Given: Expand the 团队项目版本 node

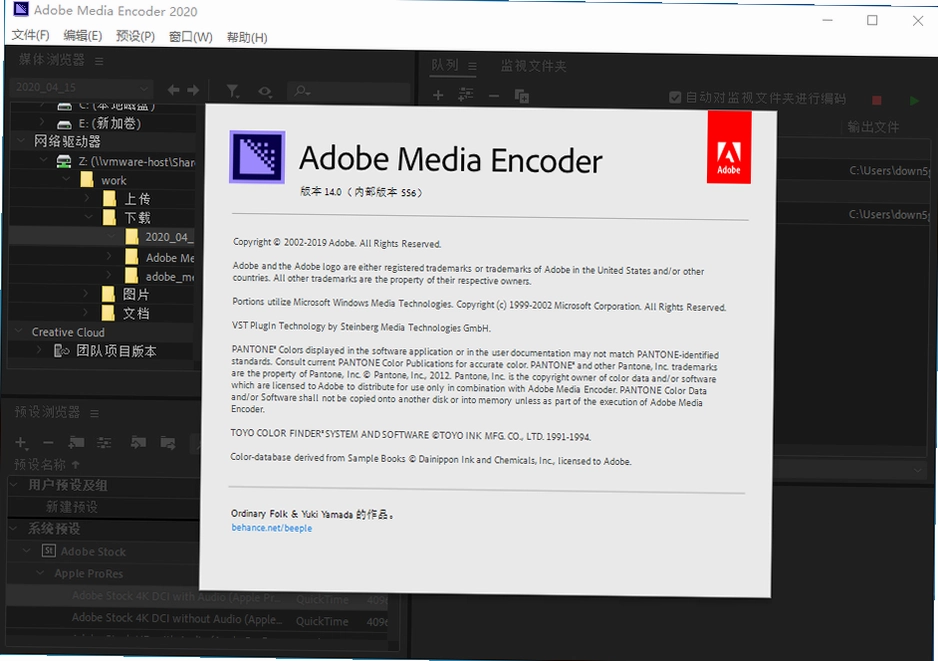Looking at the screenshot, I should (39, 350).
